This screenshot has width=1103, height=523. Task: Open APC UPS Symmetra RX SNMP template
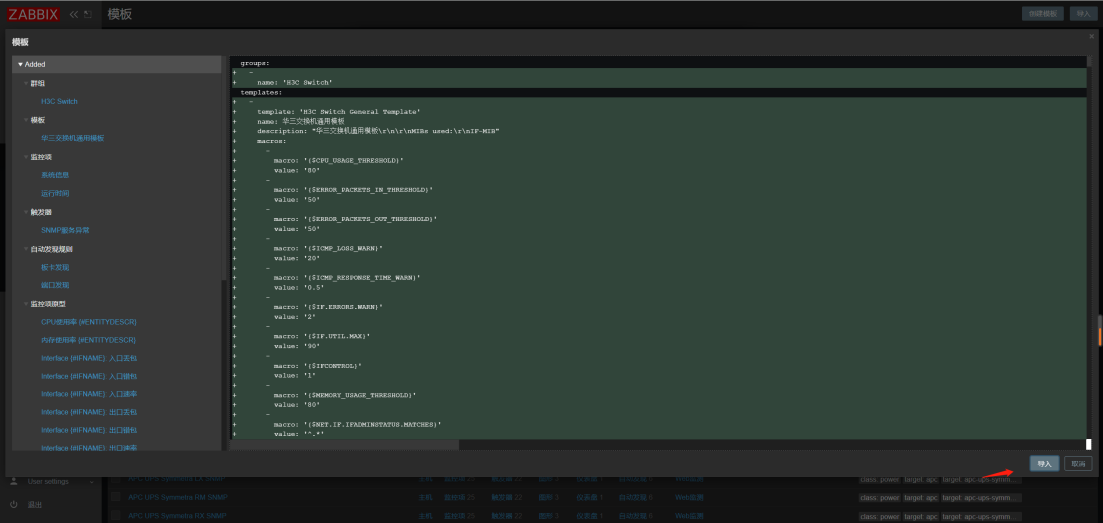(177, 515)
